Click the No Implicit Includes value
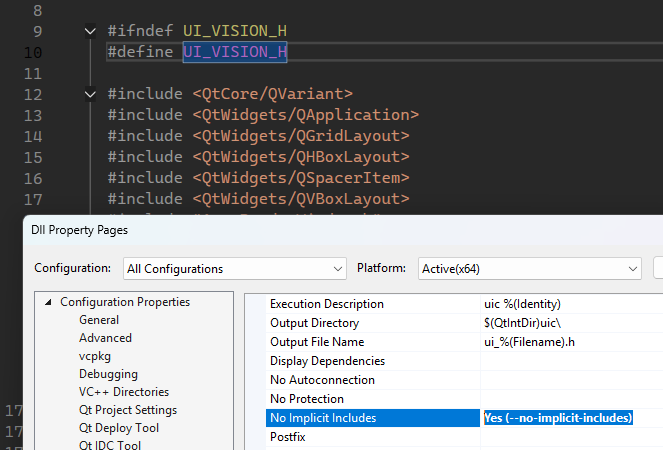This screenshot has width=663, height=450. click(x=558, y=418)
